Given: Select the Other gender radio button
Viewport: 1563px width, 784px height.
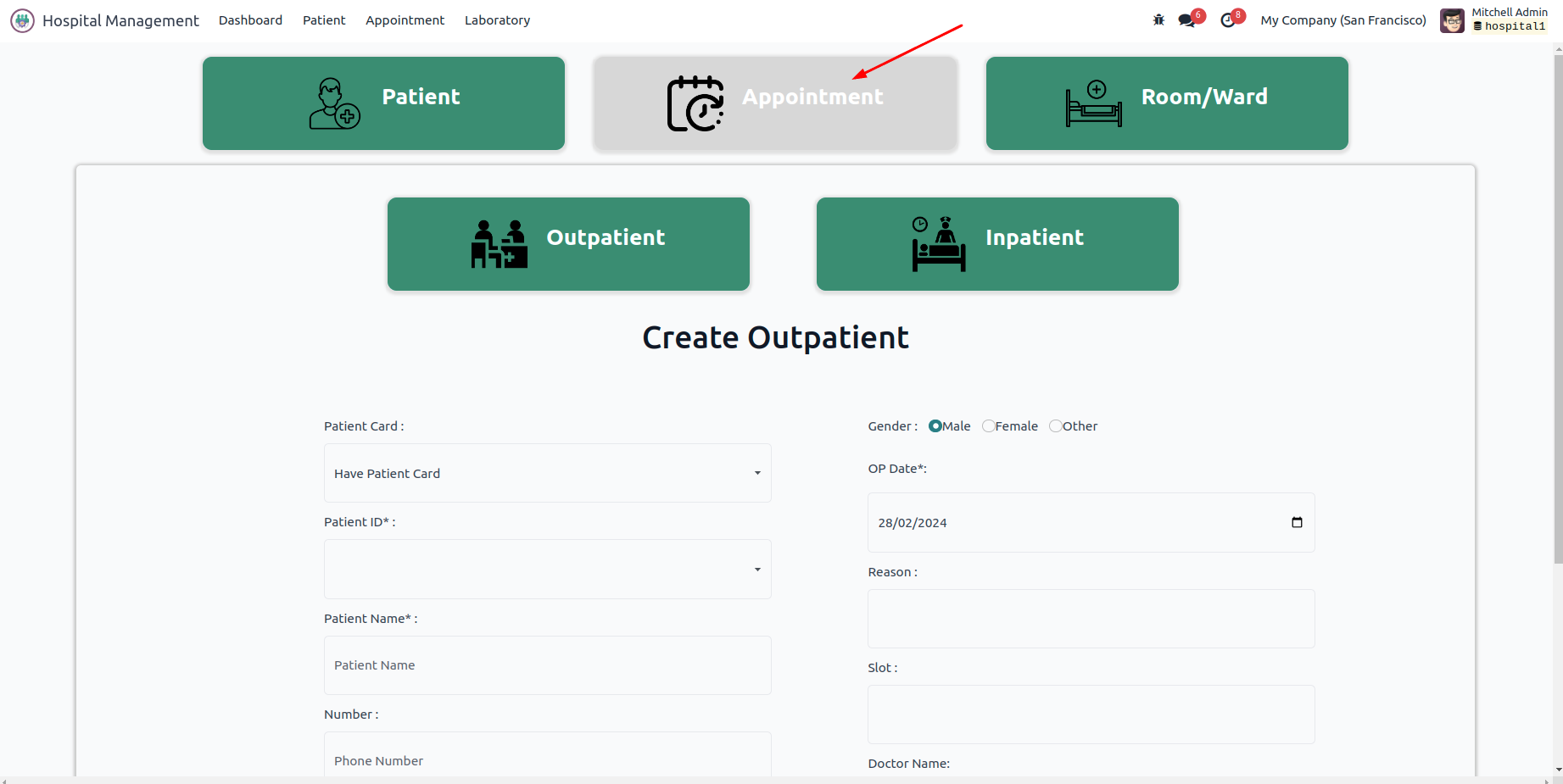Looking at the screenshot, I should pyautogui.click(x=1055, y=426).
